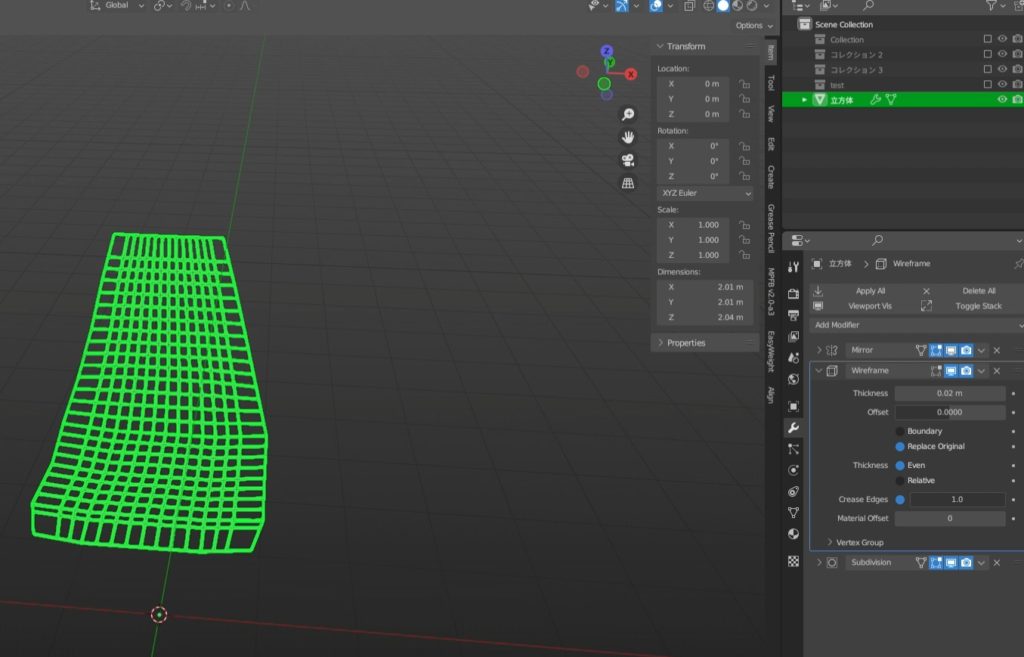Enable the Boundary option
Image resolution: width=1024 pixels, height=657 pixels.
(x=900, y=431)
